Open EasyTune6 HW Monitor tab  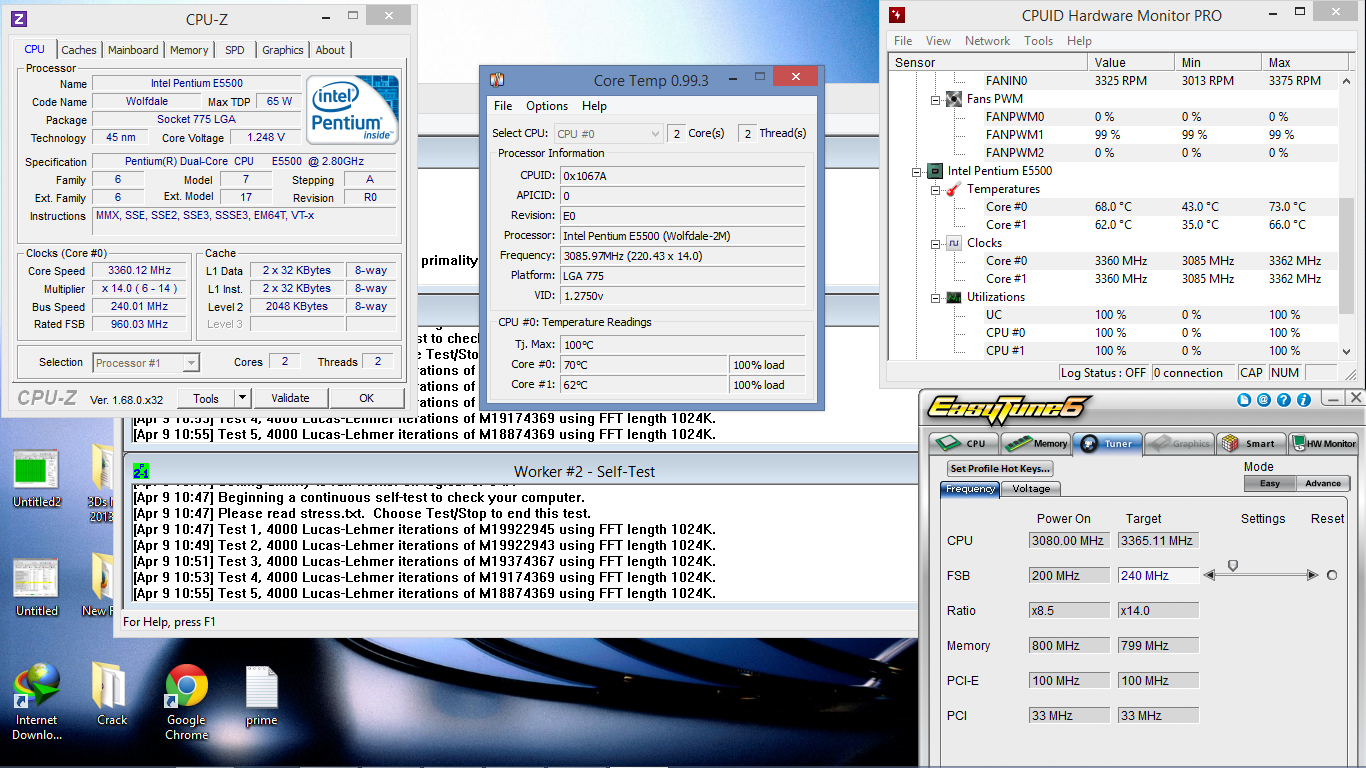click(x=1324, y=443)
